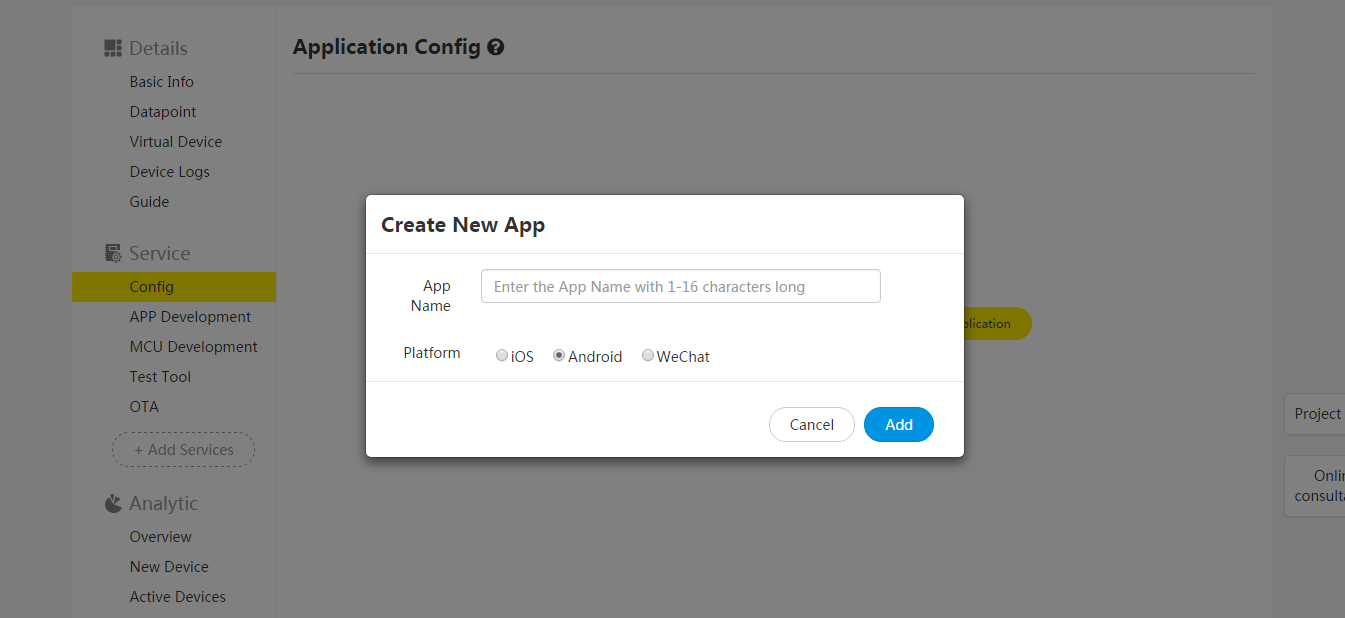
Task: Open the OTA section
Action: coord(144,406)
